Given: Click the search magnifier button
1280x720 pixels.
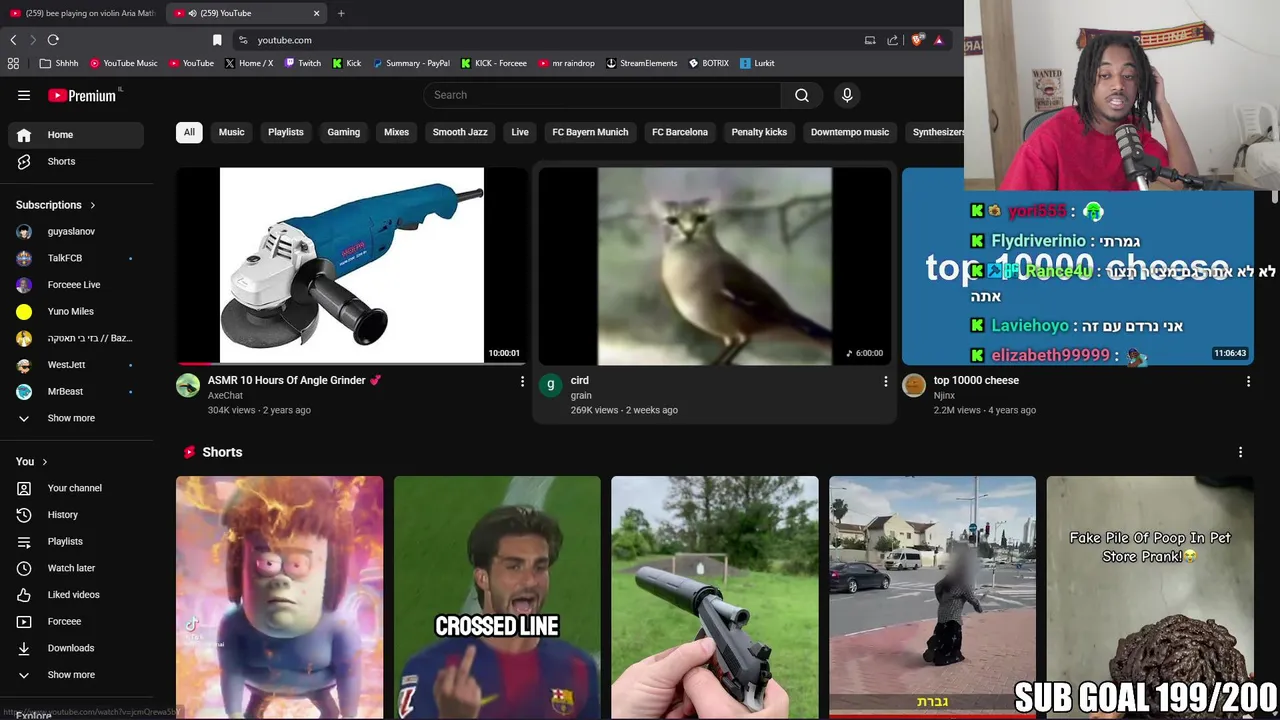Looking at the screenshot, I should point(802,95).
